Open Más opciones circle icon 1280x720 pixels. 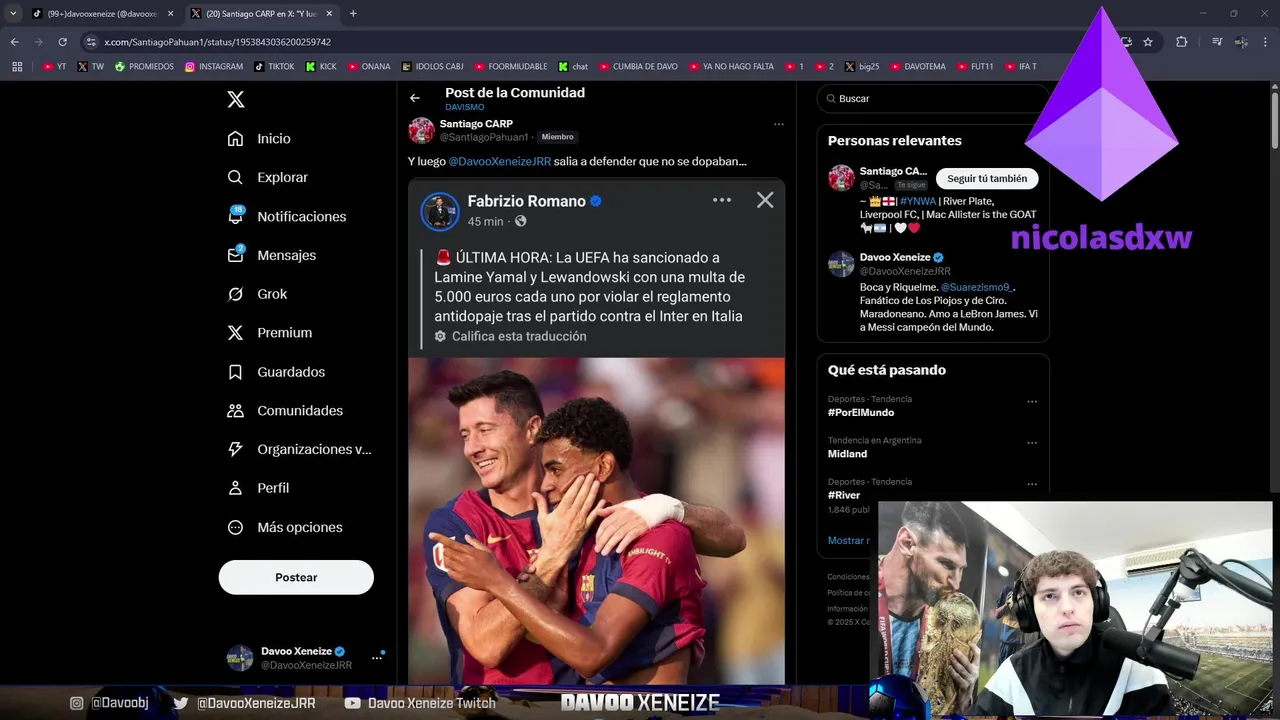[x=235, y=527]
